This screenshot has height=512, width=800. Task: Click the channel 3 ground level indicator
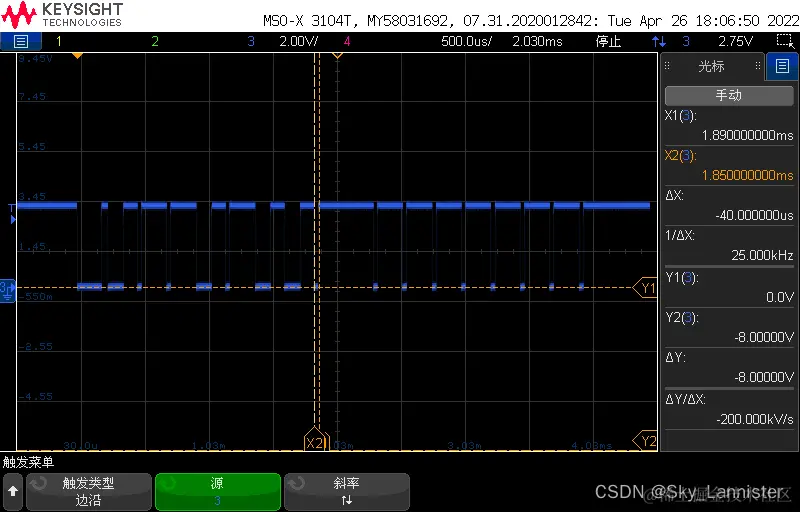click(x=7, y=289)
